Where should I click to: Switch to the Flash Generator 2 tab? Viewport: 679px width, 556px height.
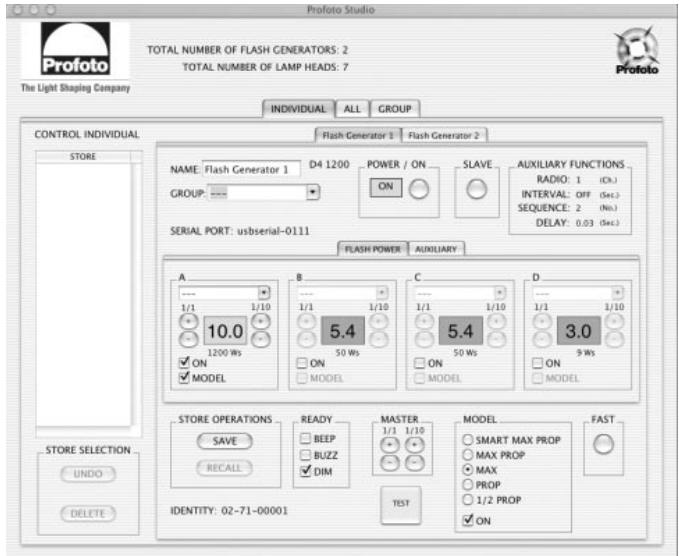(x=443, y=136)
